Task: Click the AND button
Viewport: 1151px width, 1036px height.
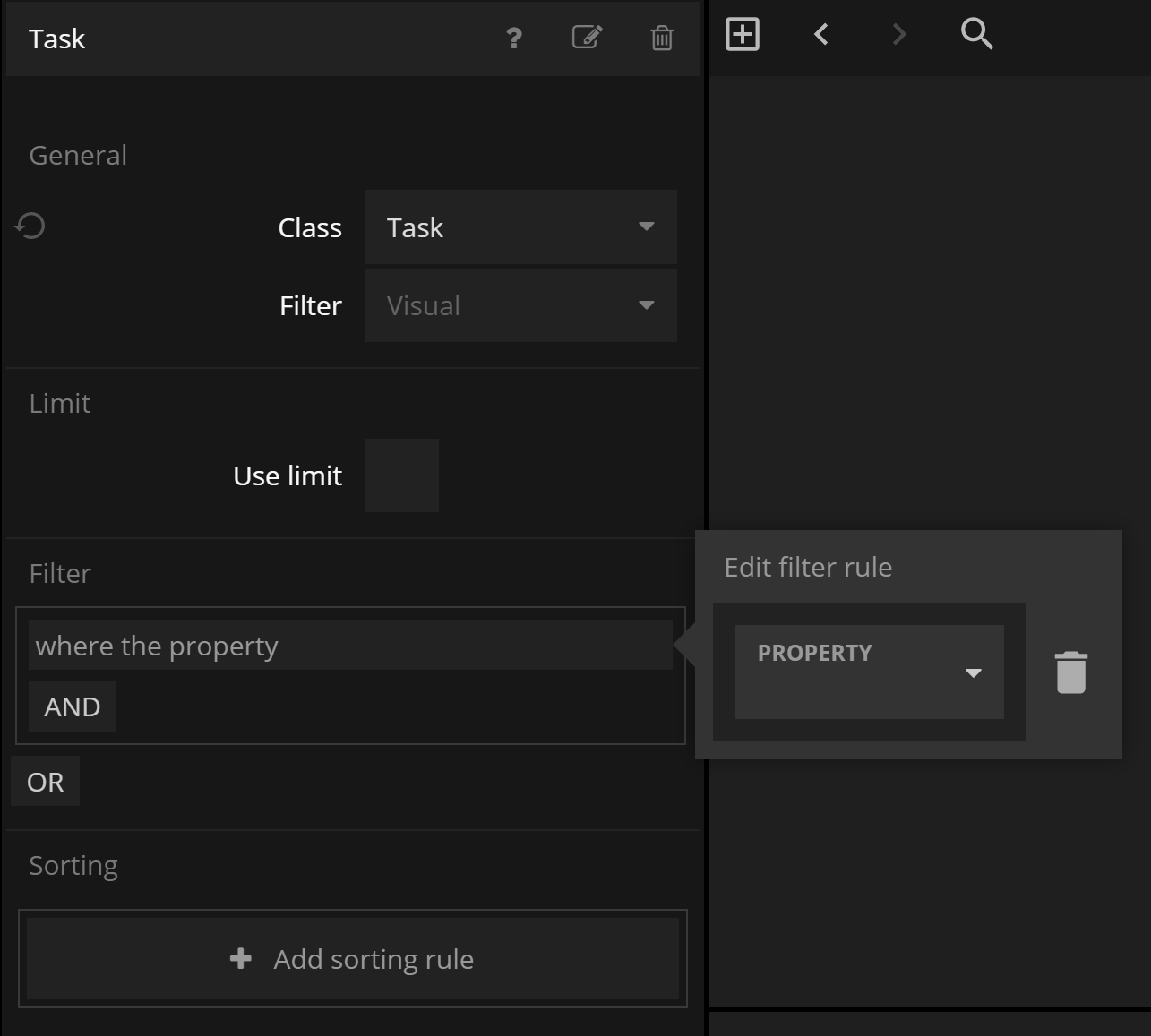Action: coord(73,706)
